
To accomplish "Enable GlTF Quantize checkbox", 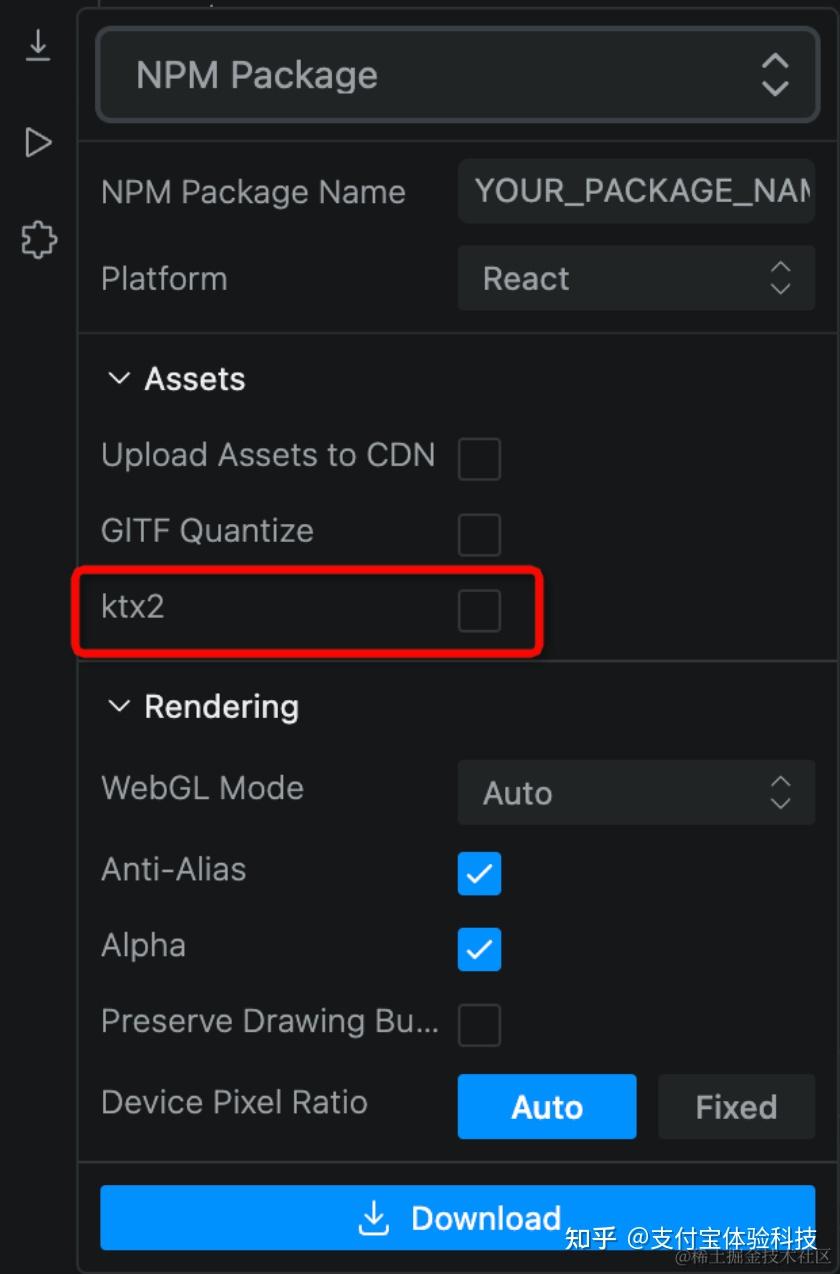I will (x=479, y=534).
